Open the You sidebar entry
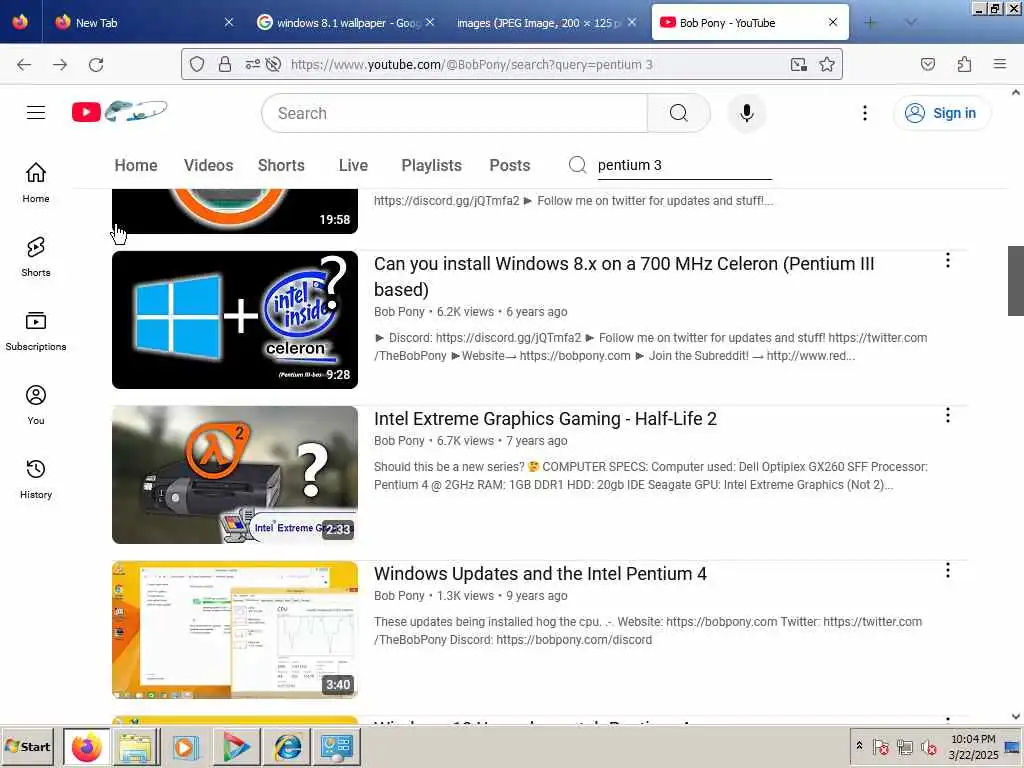The width and height of the screenshot is (1024, 768). 36,405
